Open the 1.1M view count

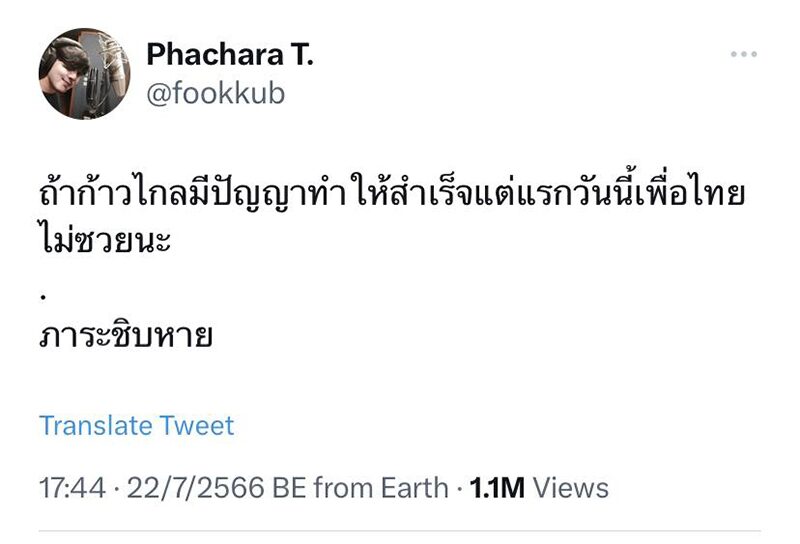497,487
